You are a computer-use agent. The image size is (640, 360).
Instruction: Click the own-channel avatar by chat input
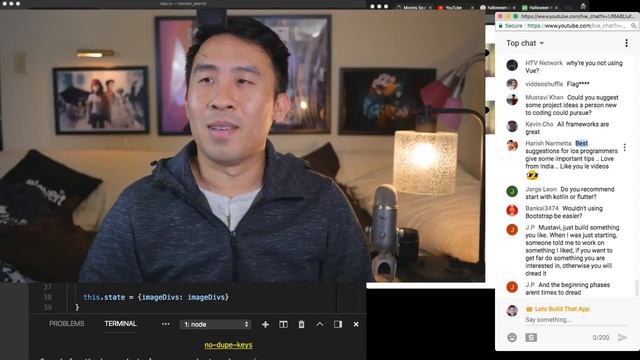[512, 311]
